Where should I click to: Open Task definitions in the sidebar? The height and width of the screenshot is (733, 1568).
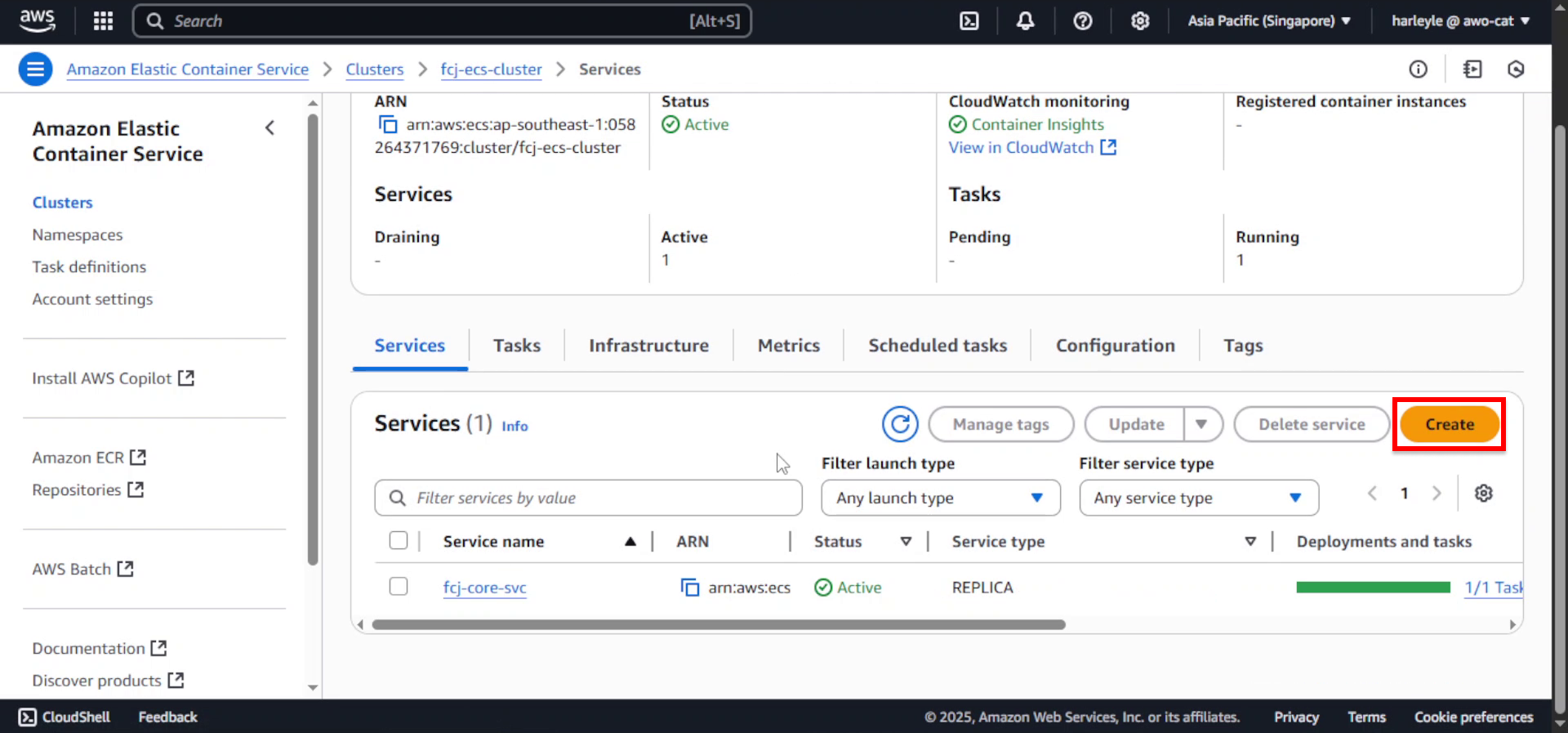point(89,267)
